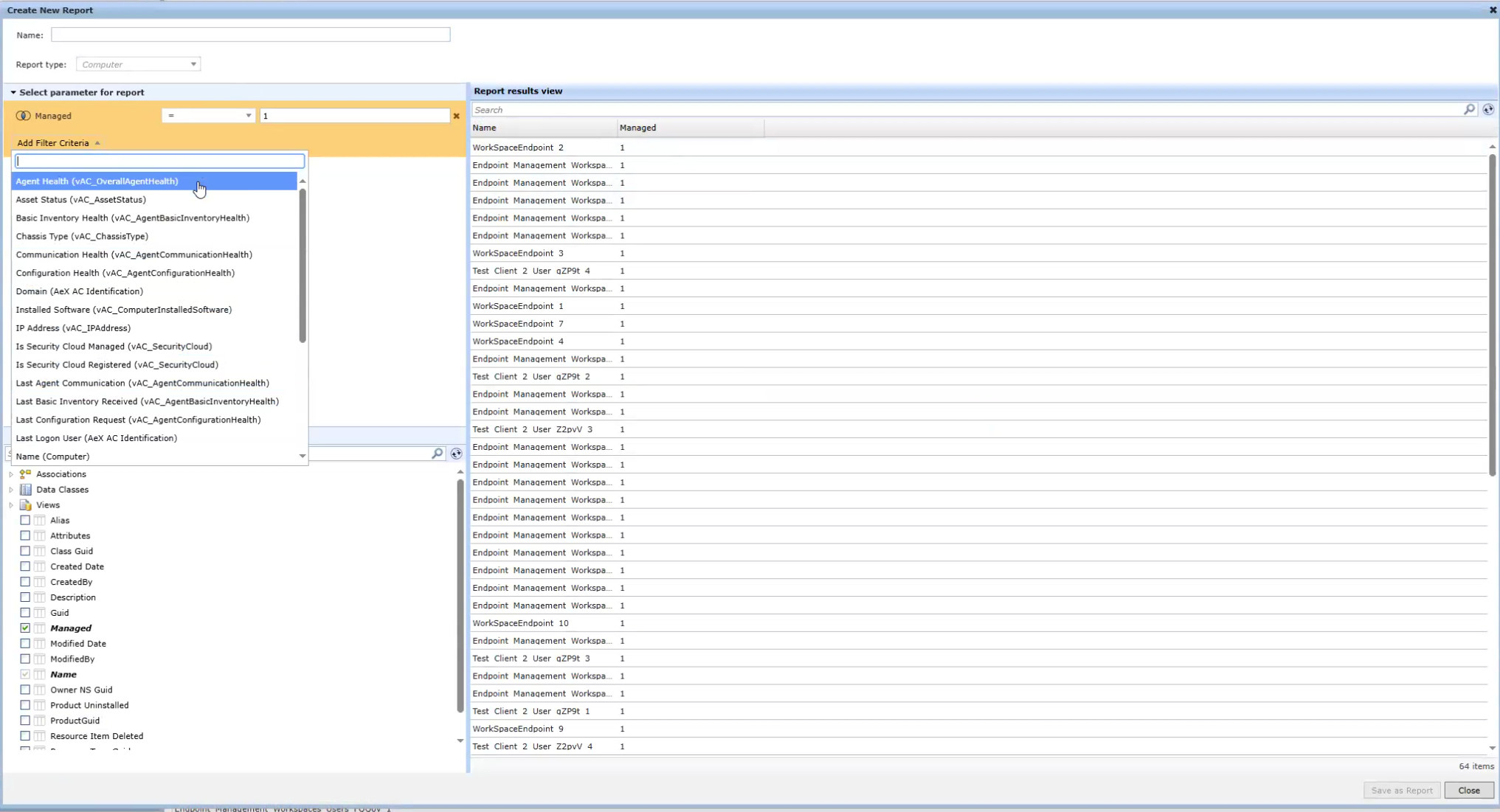The width and height of the screenshot is (1500, 812).
Task: Check the Description field checkbox
Action: click(25, 597)
